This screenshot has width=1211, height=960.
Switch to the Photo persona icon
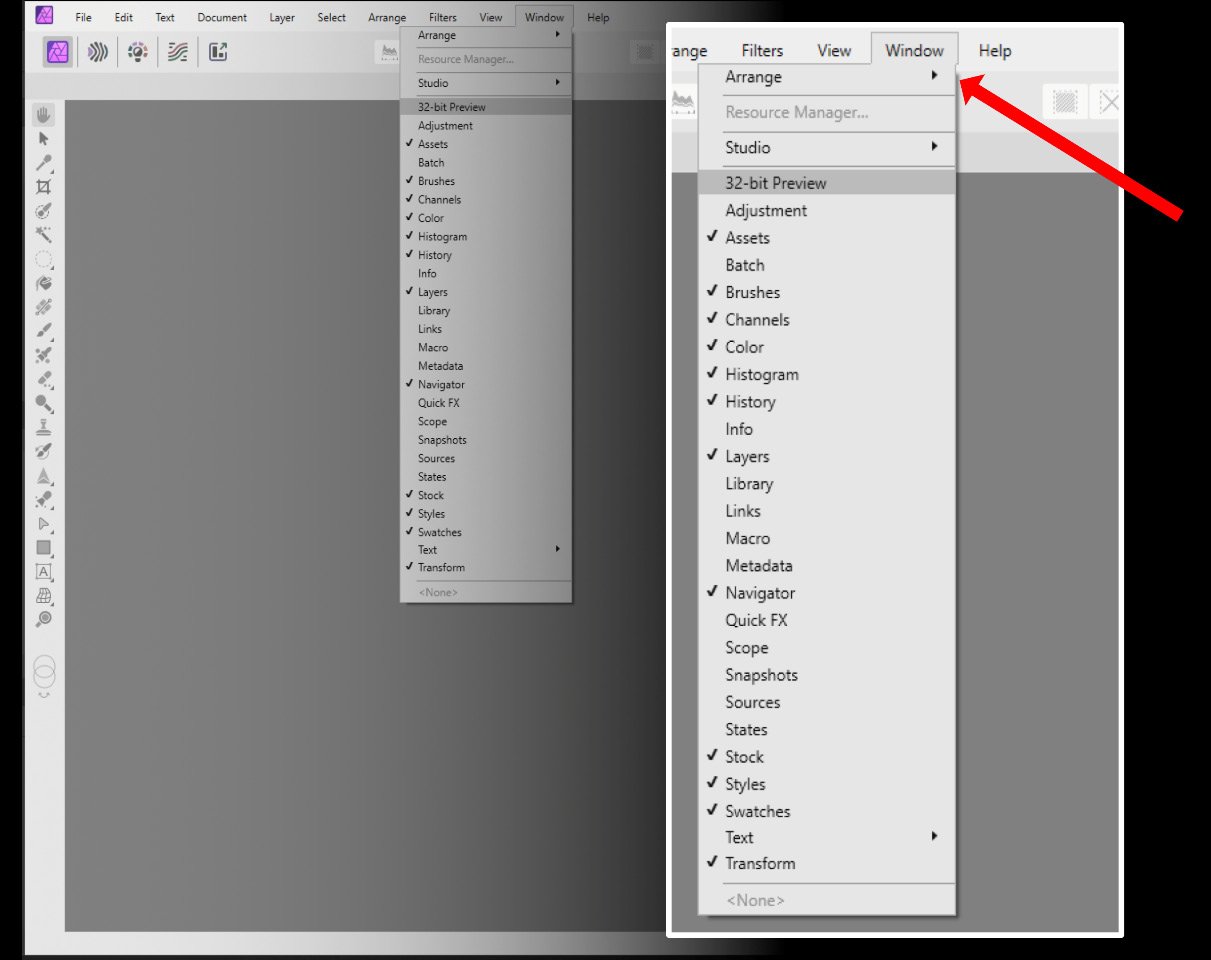tap(57, 52)
